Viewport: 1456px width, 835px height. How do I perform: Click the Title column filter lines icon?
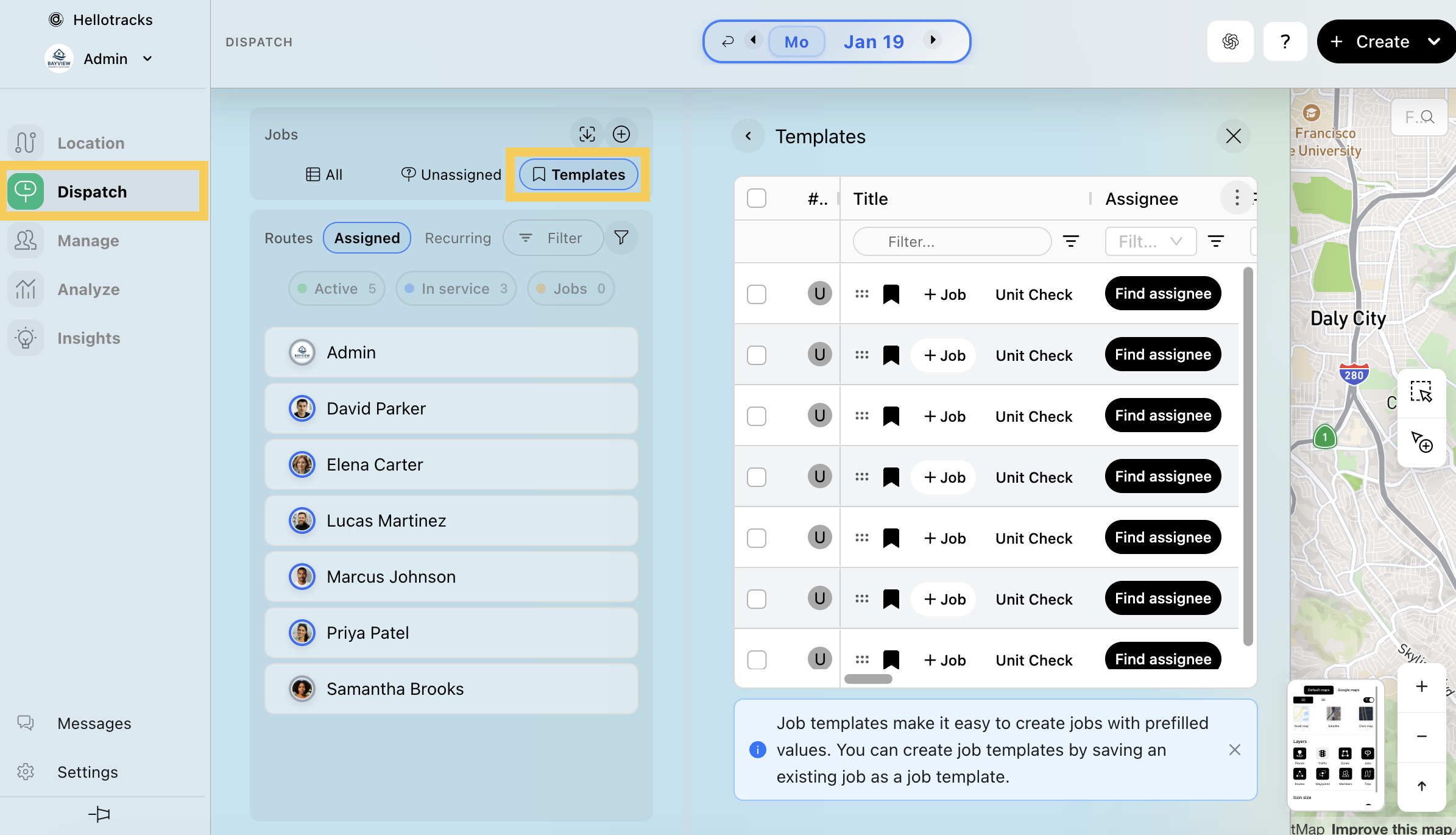[x=1070, y=241]
